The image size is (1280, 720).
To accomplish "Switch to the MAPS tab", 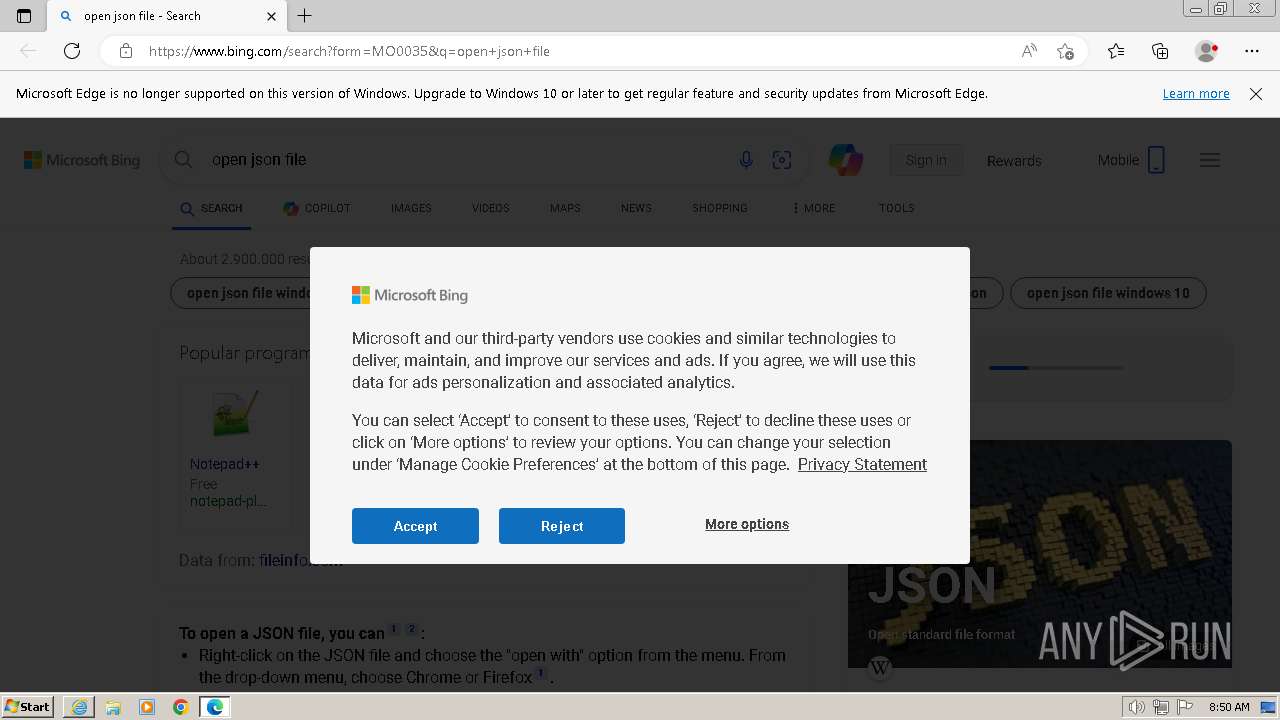I will 565,208.
